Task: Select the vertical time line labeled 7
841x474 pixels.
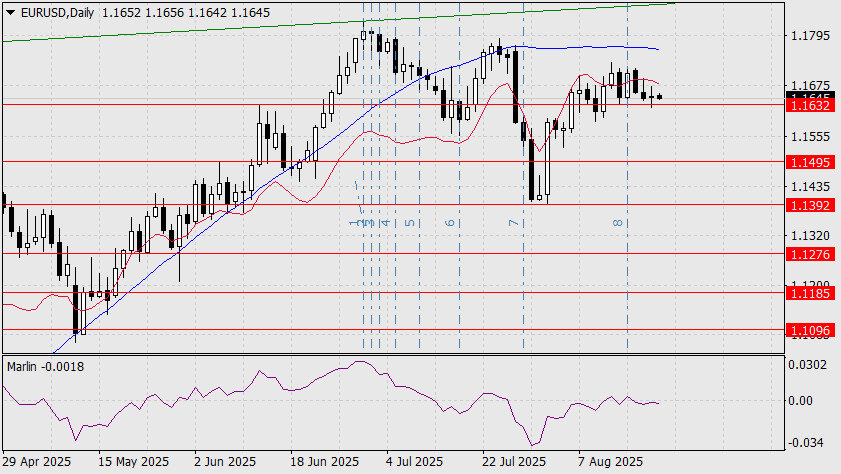Action: tap(523, 177)
